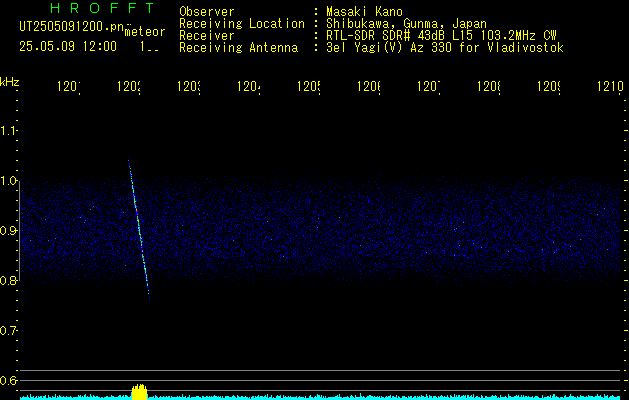Screen dimensions: 629x400
Task: Click the 1206 time axis marker
Action: [369, 86]
